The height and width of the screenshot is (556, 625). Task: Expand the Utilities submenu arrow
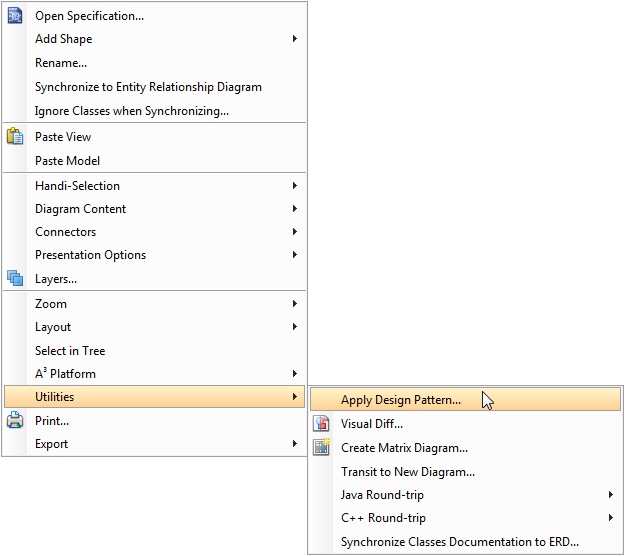click(295, 397)
